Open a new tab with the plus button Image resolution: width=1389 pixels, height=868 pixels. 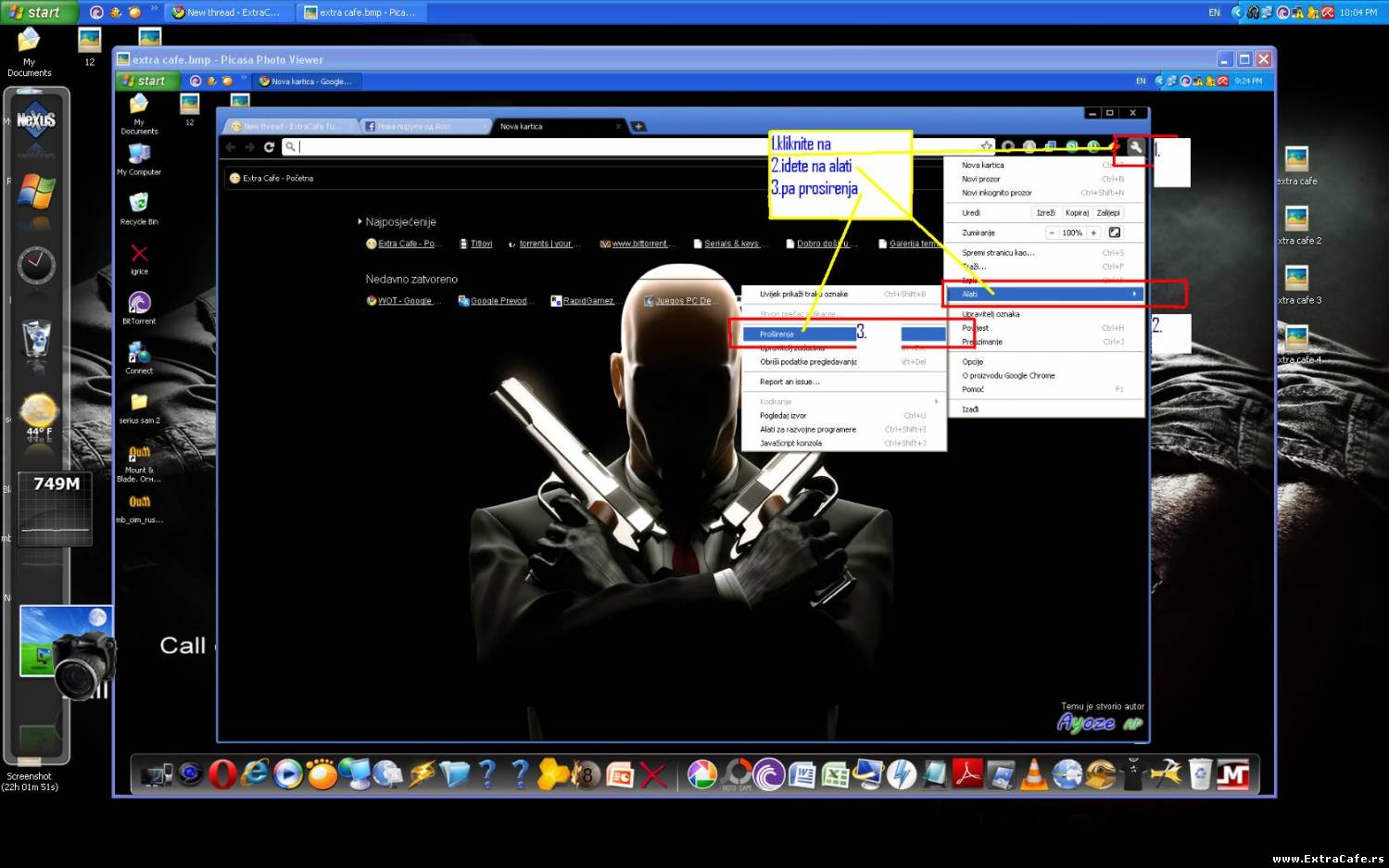point(638,126)
